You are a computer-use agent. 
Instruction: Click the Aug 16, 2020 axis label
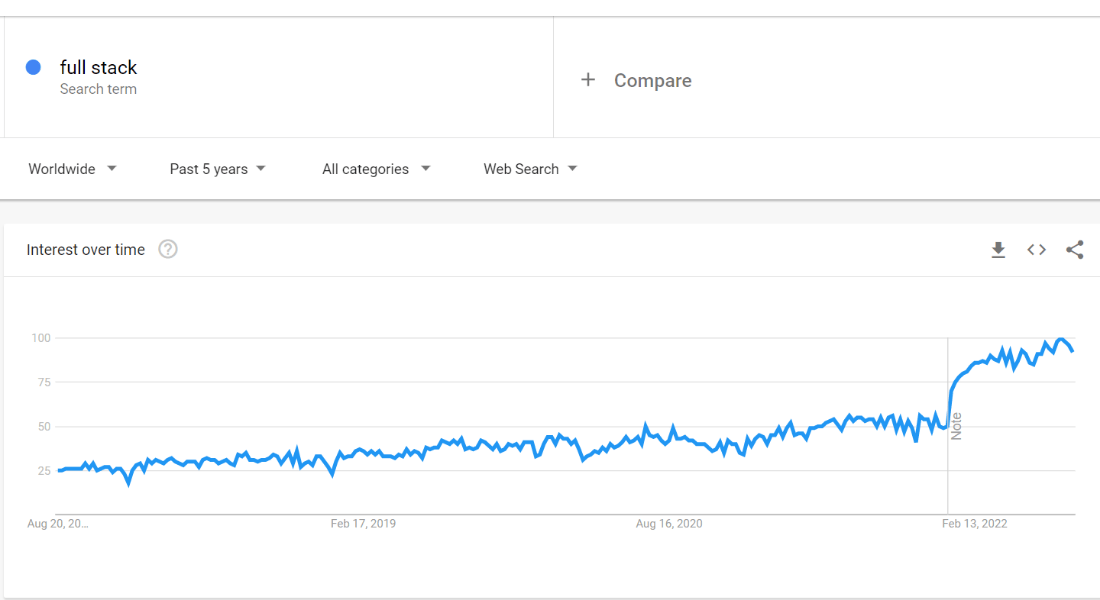pos(669,523)
